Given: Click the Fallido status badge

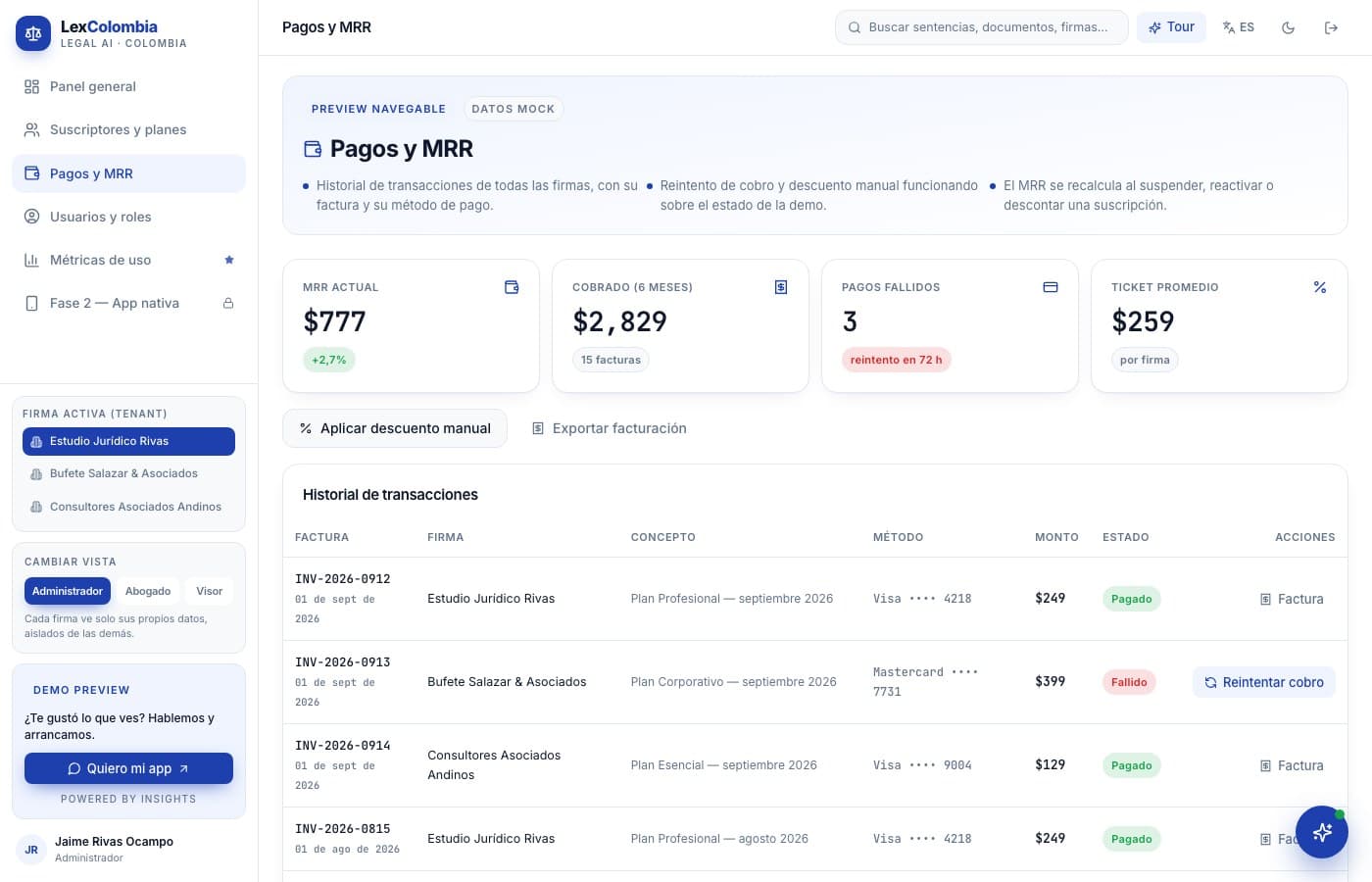Looking at the screenshot, I should pos(1129,682).
